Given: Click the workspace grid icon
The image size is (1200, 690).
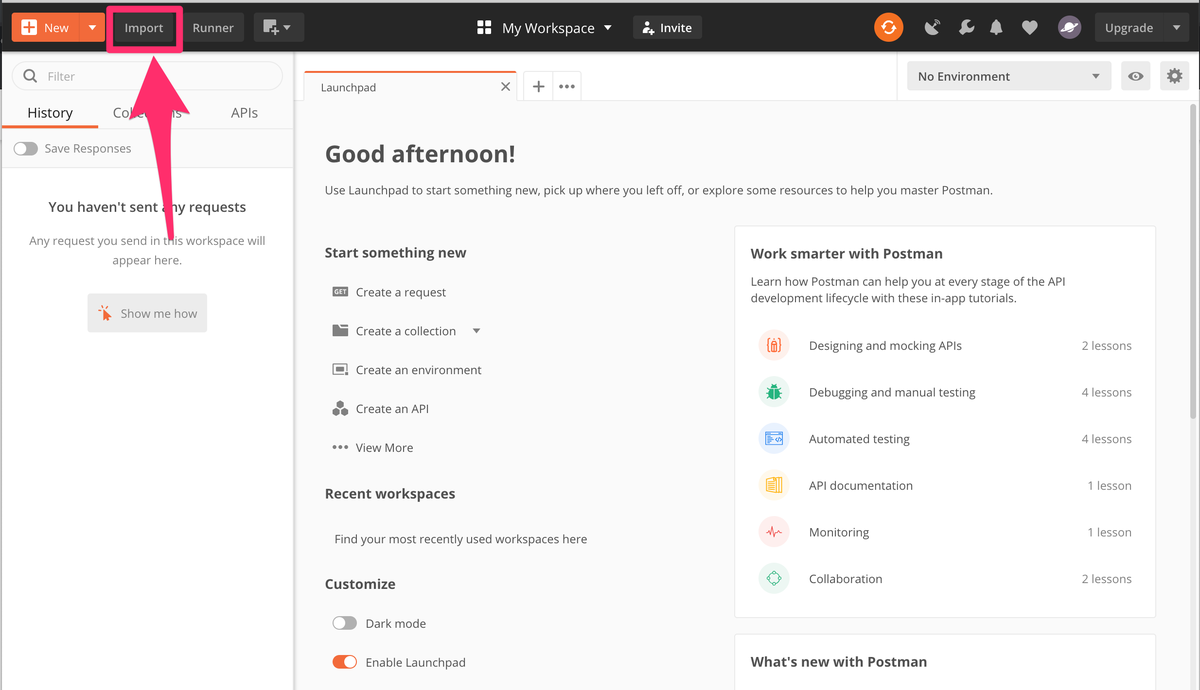Looking at the screenshot, I should [485, 28].
